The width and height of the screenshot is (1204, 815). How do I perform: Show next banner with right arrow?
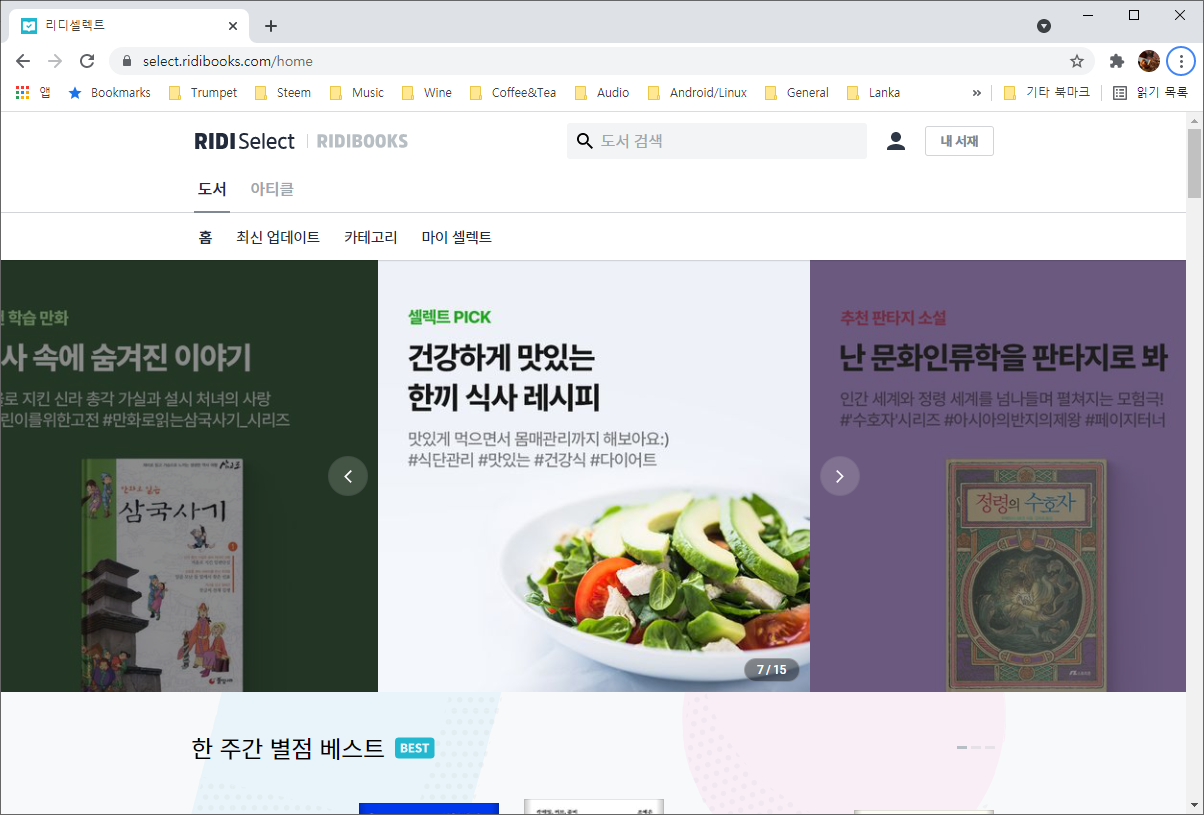840,476
